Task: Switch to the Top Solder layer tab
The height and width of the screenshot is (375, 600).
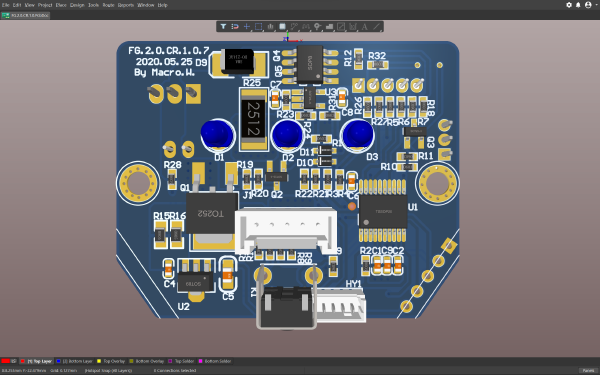Action: 181,361
